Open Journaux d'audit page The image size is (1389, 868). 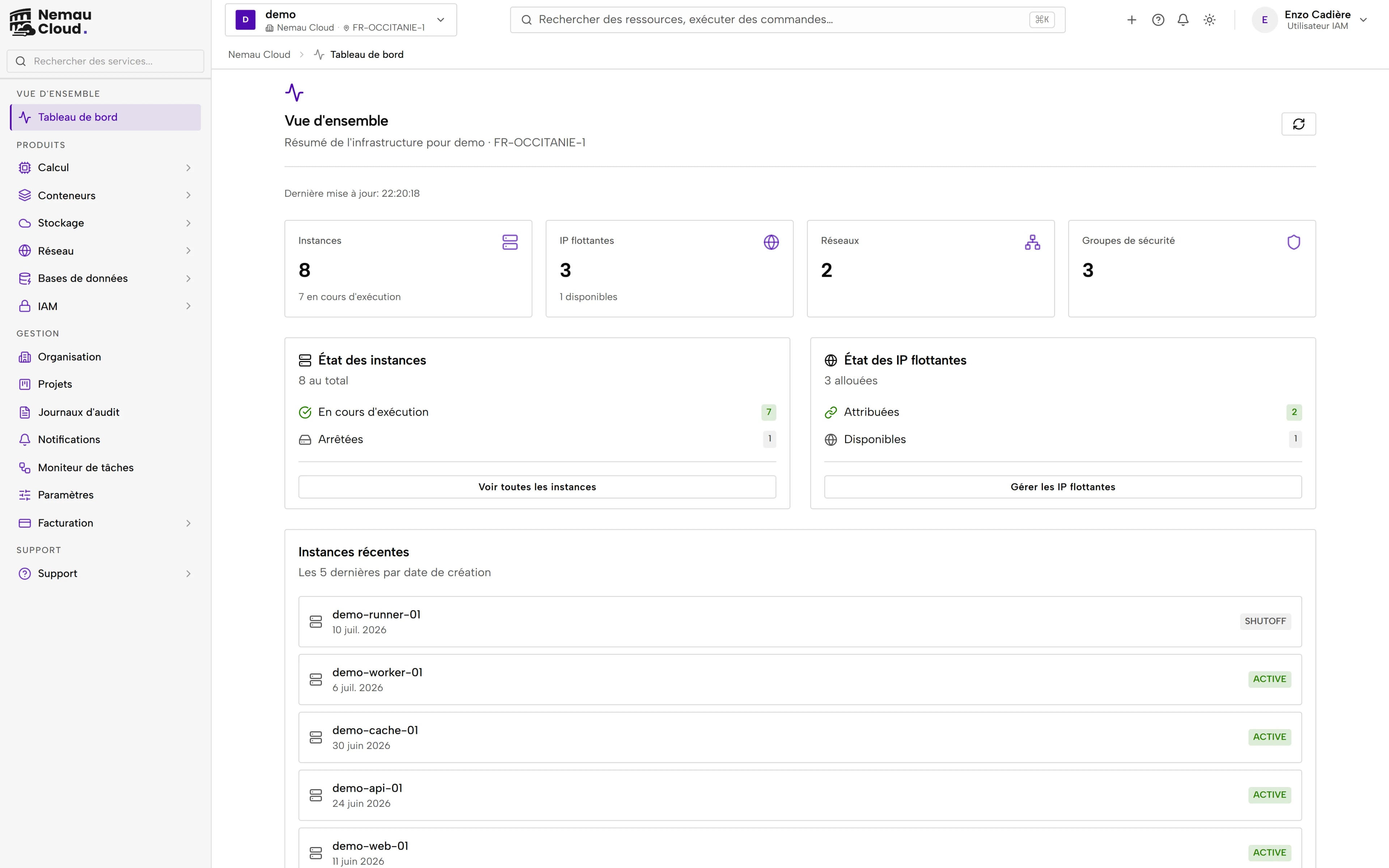pyautogui.click(x=106, y=412)
